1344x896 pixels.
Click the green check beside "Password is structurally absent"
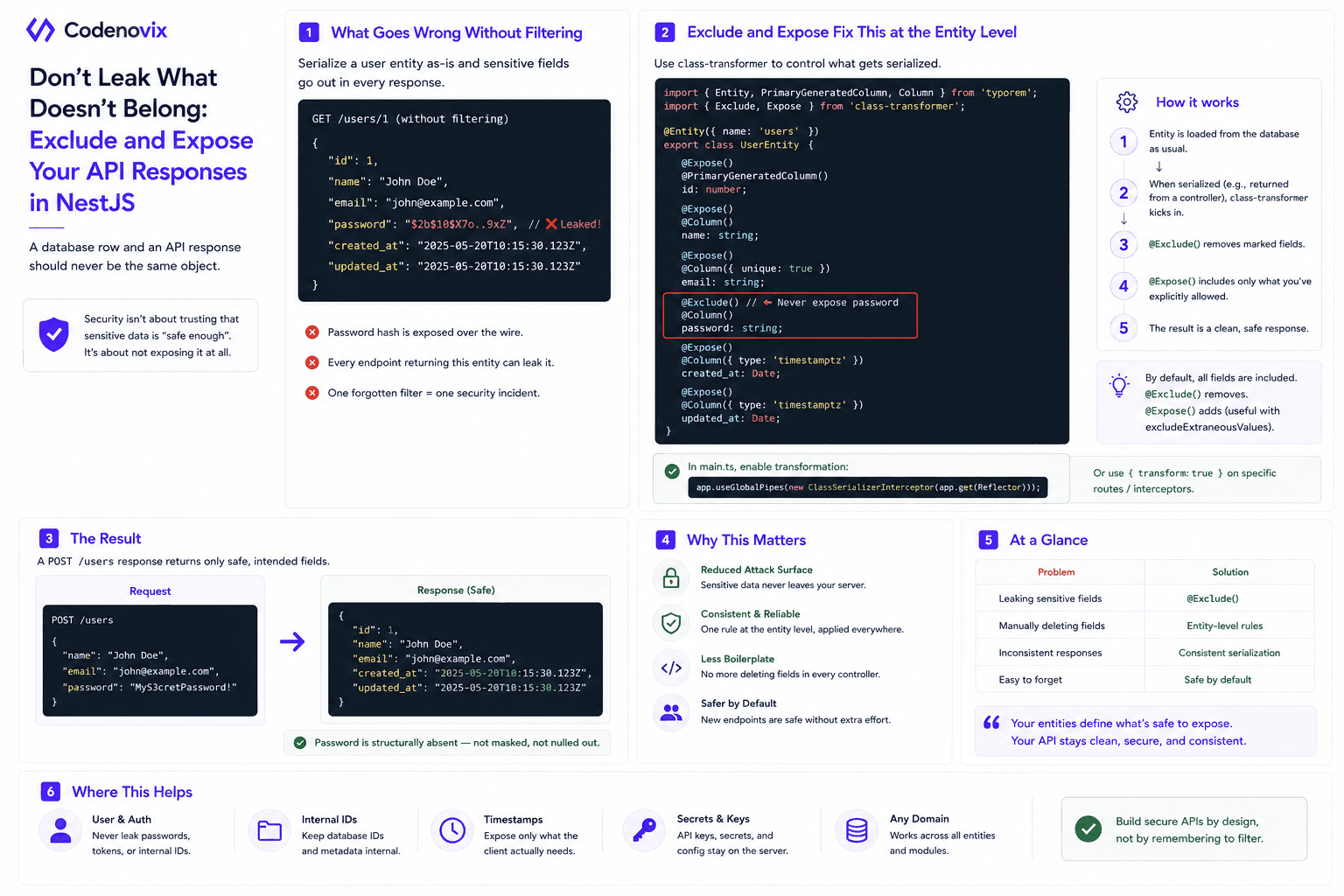(300, 743)
